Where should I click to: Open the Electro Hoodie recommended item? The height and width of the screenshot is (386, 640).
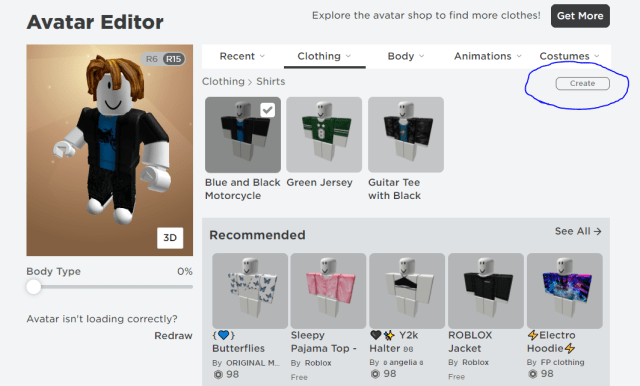(x=564, y=291)
